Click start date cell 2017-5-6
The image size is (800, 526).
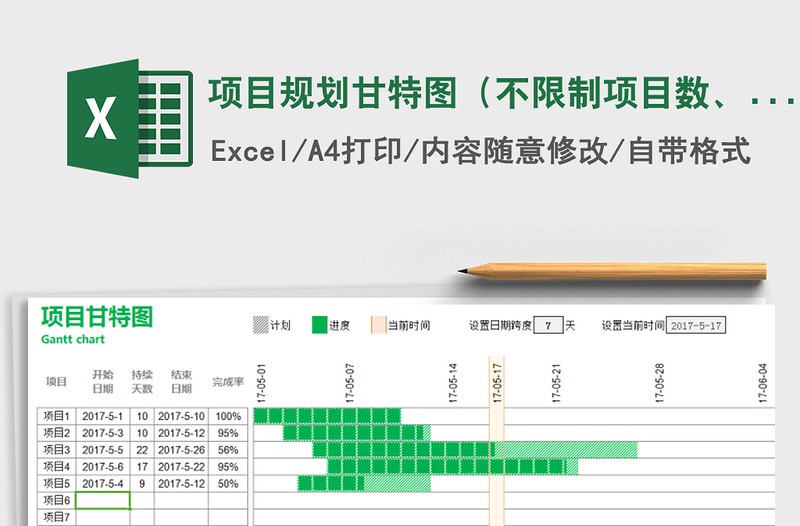103,466
